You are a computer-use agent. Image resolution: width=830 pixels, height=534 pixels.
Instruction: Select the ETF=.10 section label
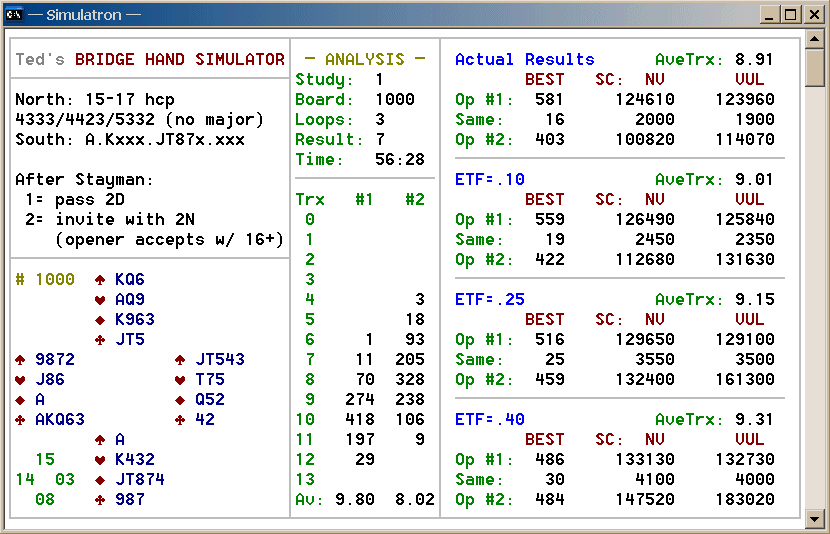tap(489, 180)
